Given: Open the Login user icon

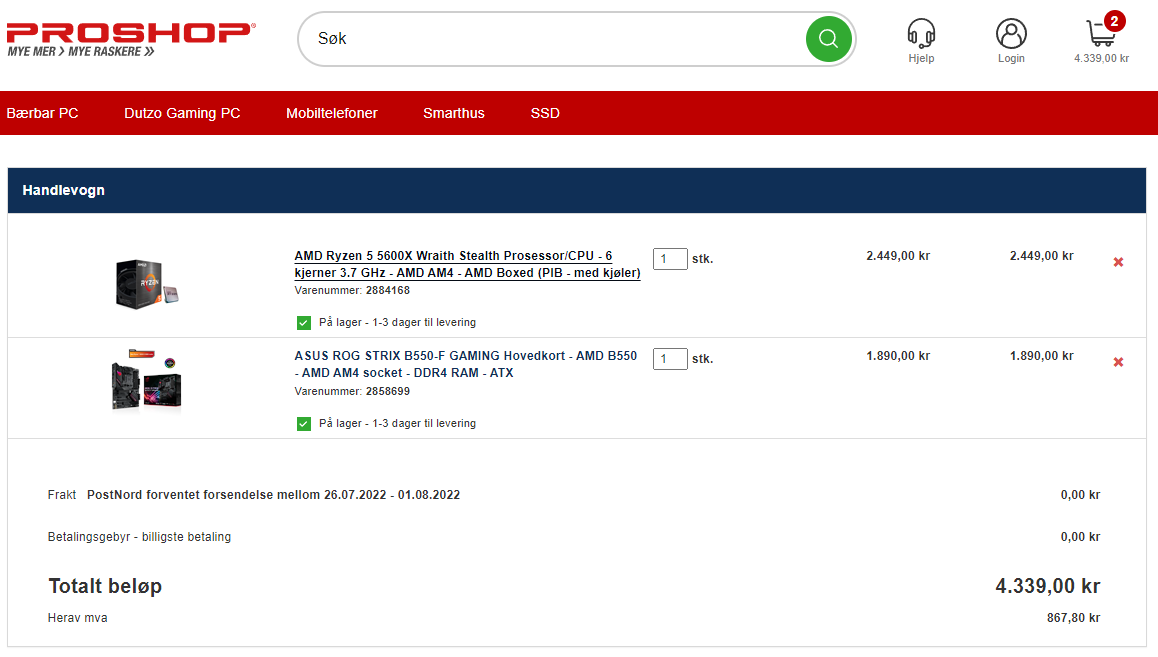Looking at the screenshot, I should coord(1011,33).
